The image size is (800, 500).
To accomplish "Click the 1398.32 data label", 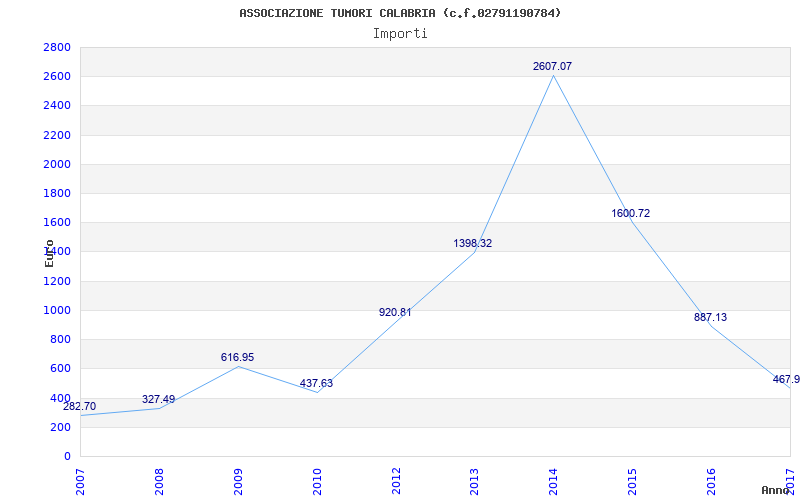I will 472,243.
